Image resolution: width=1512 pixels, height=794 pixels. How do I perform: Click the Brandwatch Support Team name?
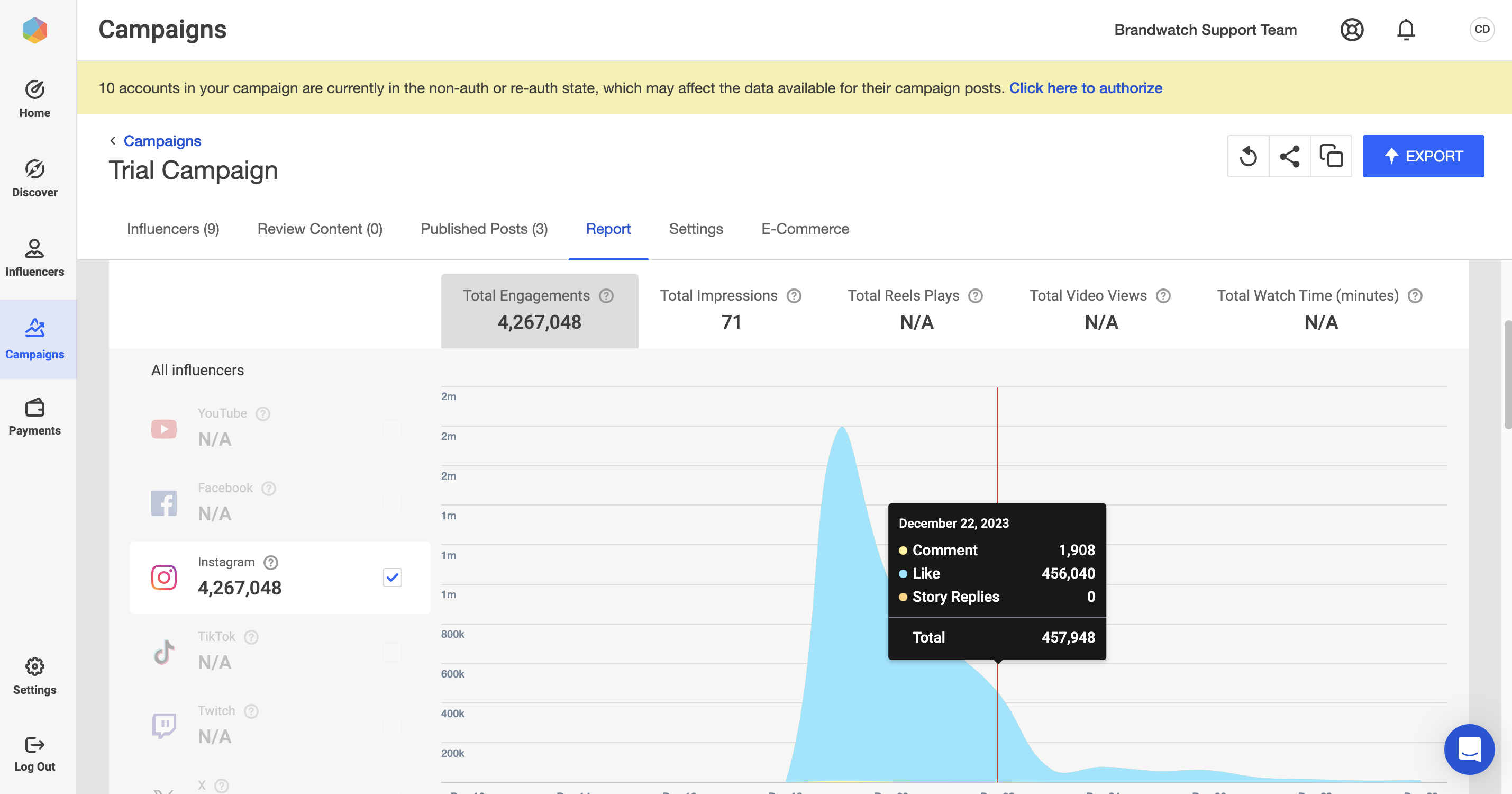click(x=1206, y=30)
